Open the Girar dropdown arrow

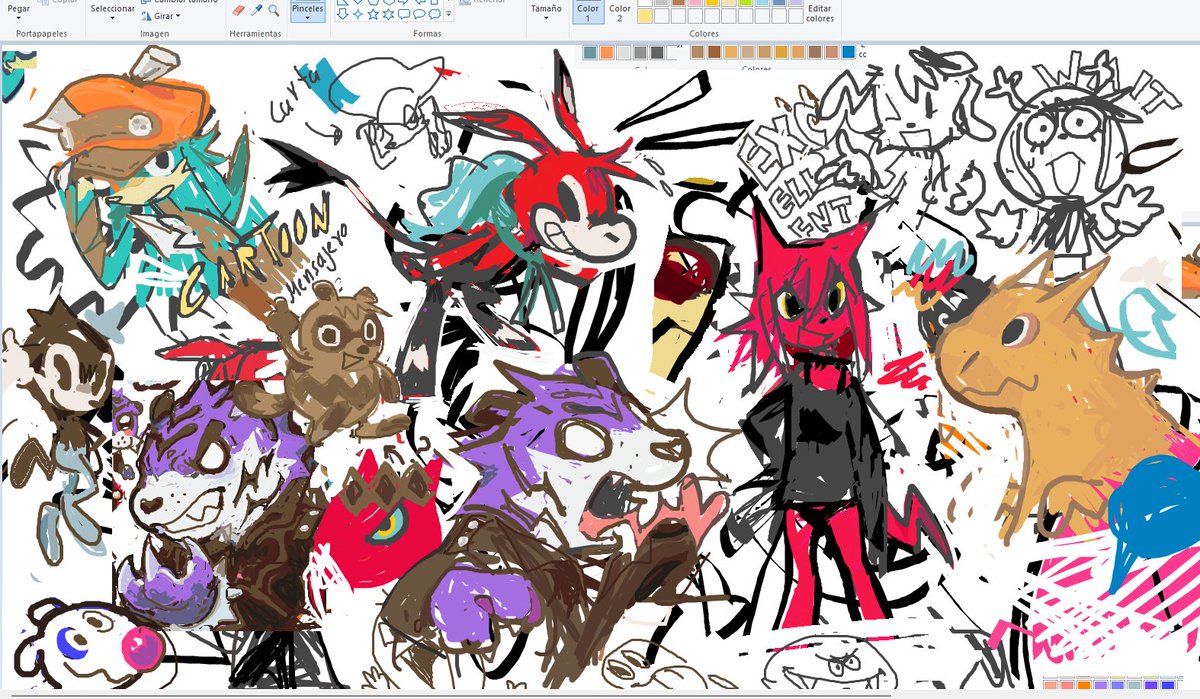[x=177, y=16]
